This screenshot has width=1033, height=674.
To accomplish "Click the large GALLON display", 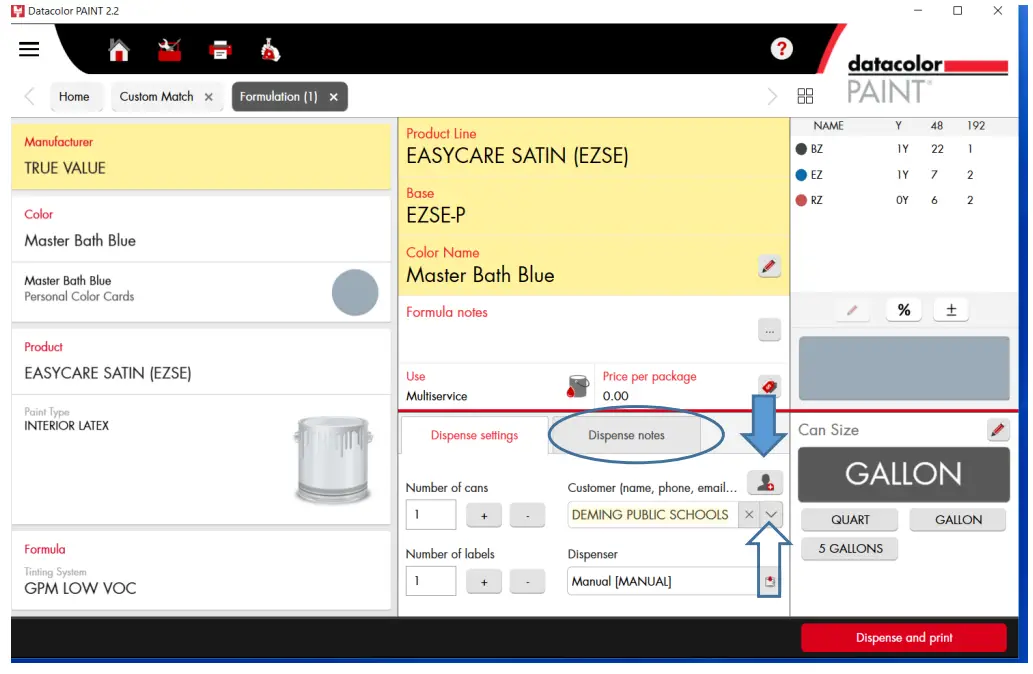I will (x=903, y=474).
